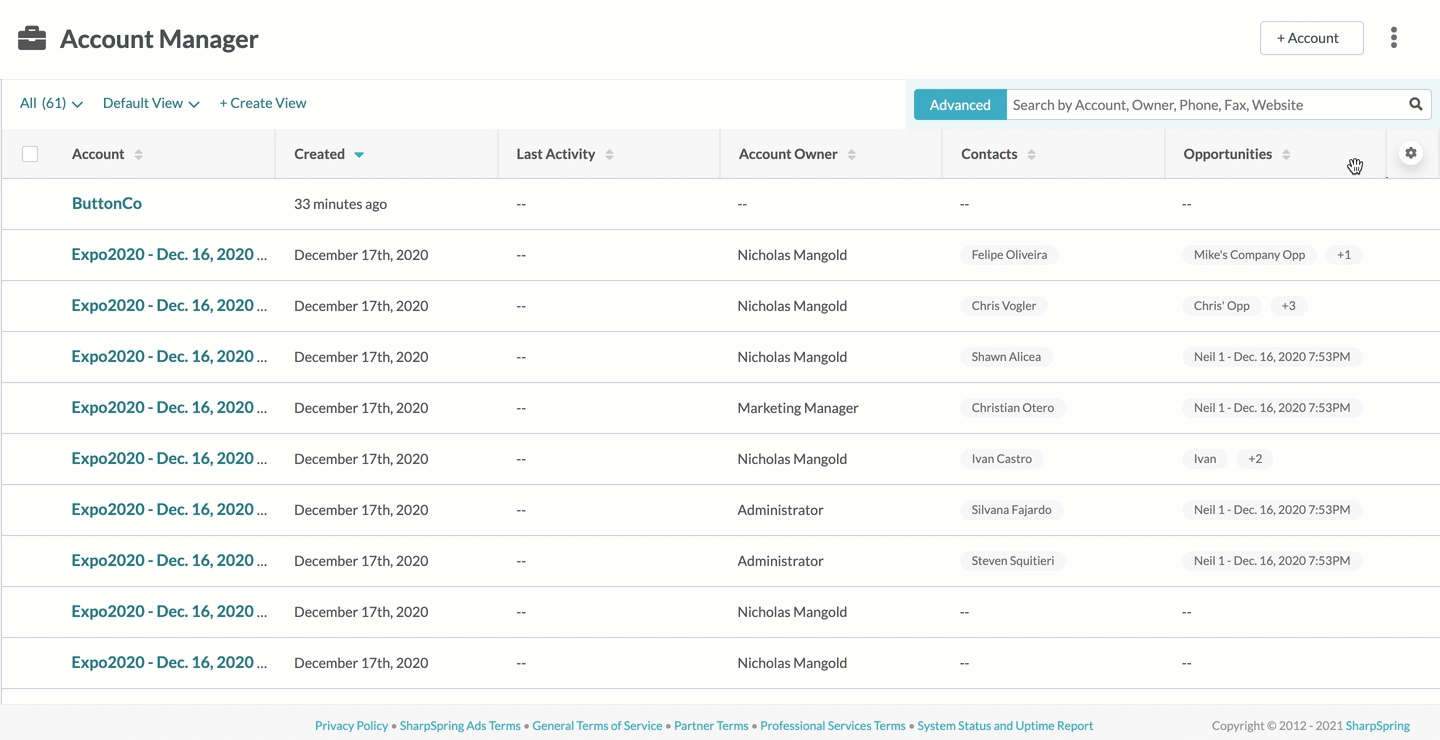Open General Terms of Service link
The width and height of the screenshot is (1440, 740).
597,726
